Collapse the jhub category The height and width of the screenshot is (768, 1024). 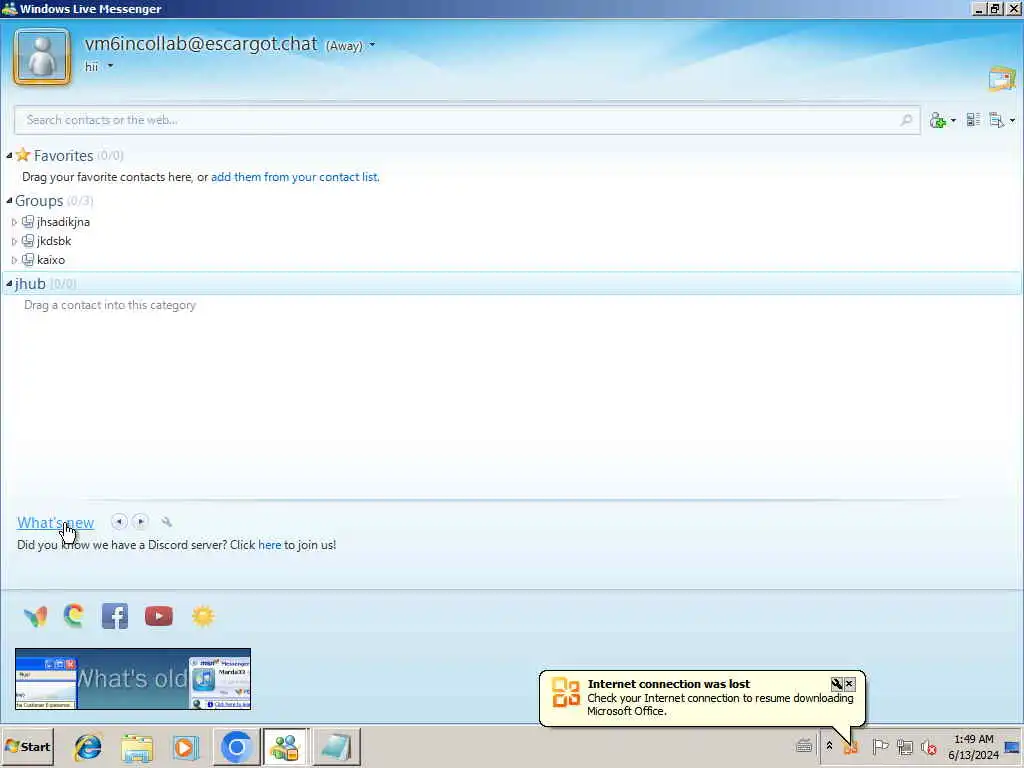click(9, 283)
